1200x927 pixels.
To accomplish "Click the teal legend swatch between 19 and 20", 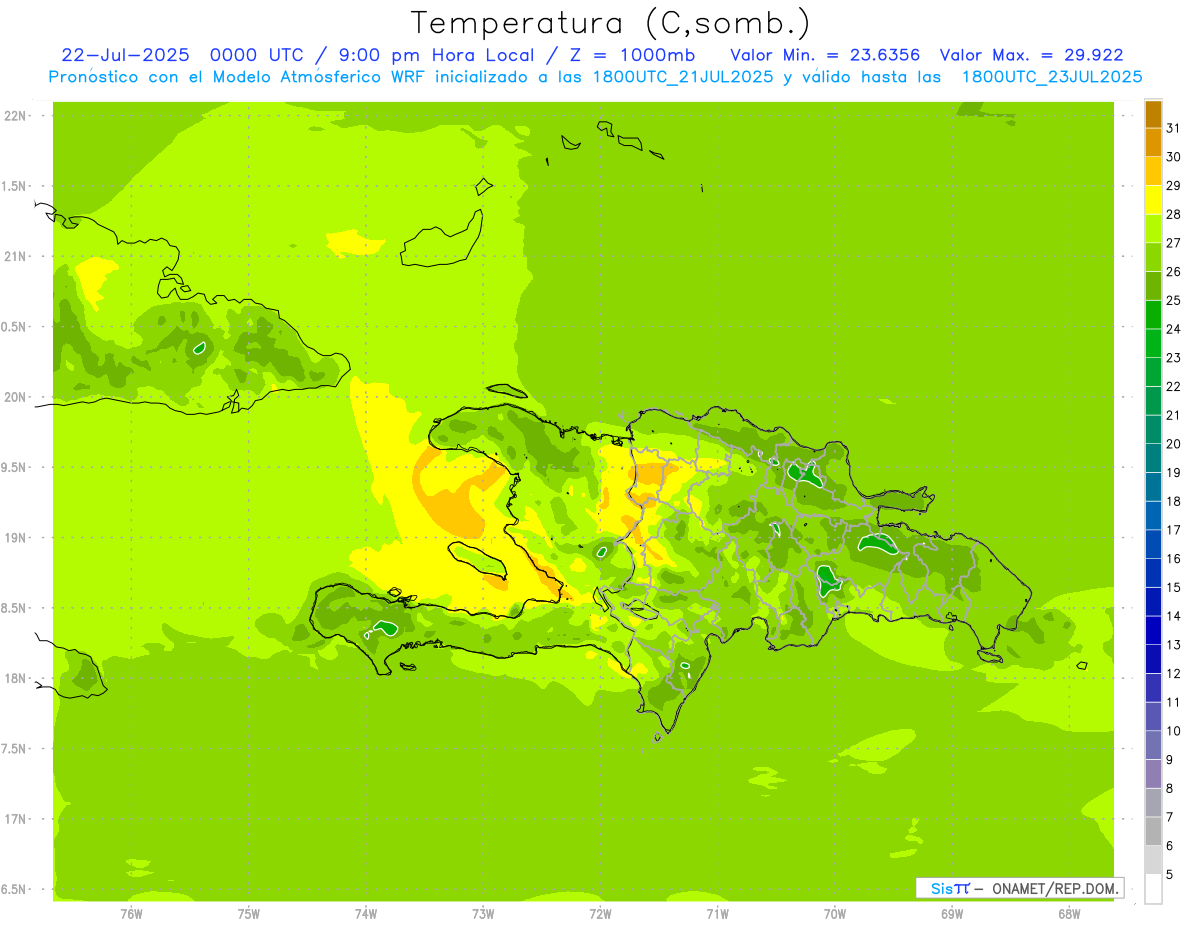I will click(x=1153, y=458).
